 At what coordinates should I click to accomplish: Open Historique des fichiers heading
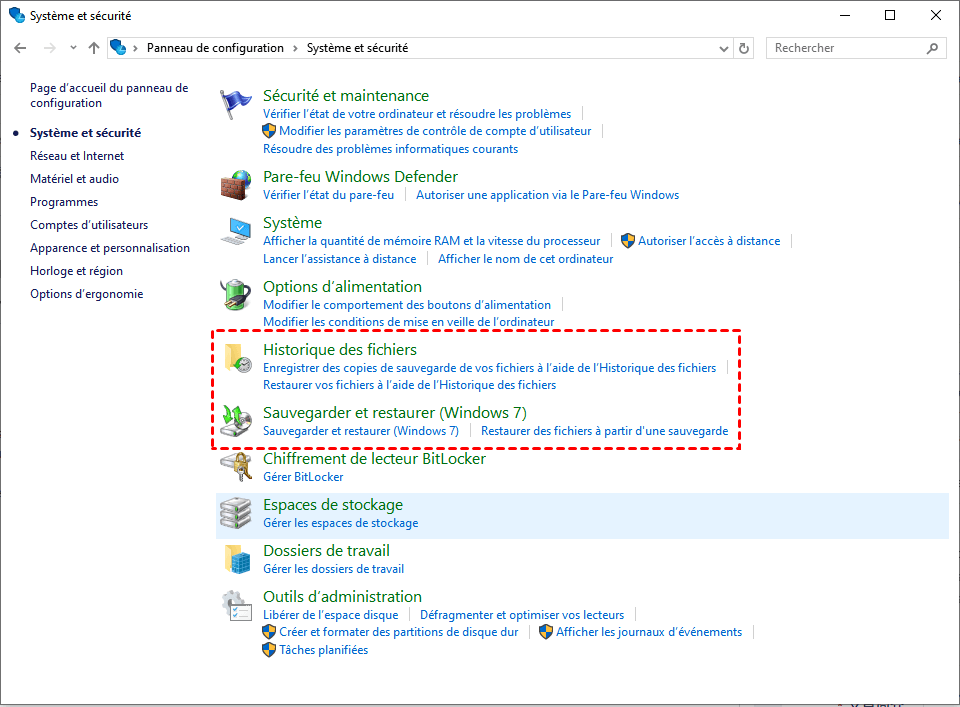pos(340,350)
